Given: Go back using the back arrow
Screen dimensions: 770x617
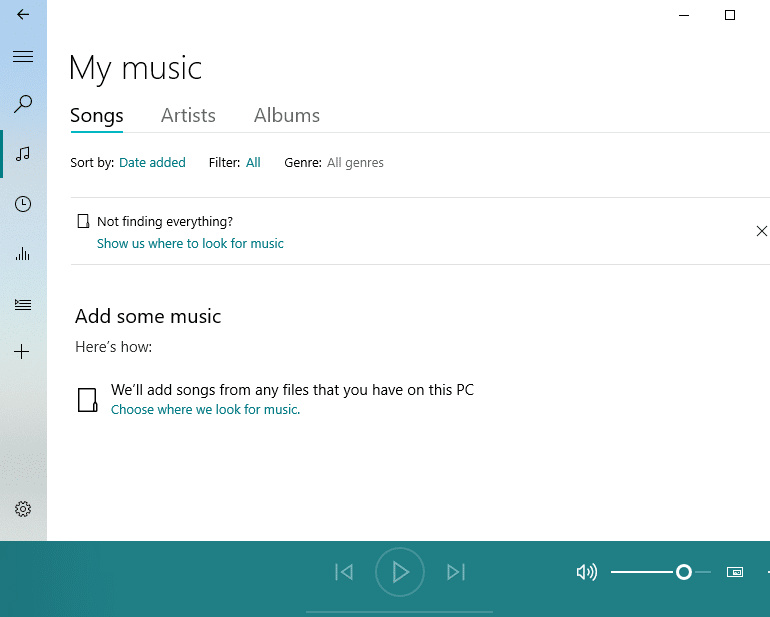Looking at the screenshot, I should point(23,15).
